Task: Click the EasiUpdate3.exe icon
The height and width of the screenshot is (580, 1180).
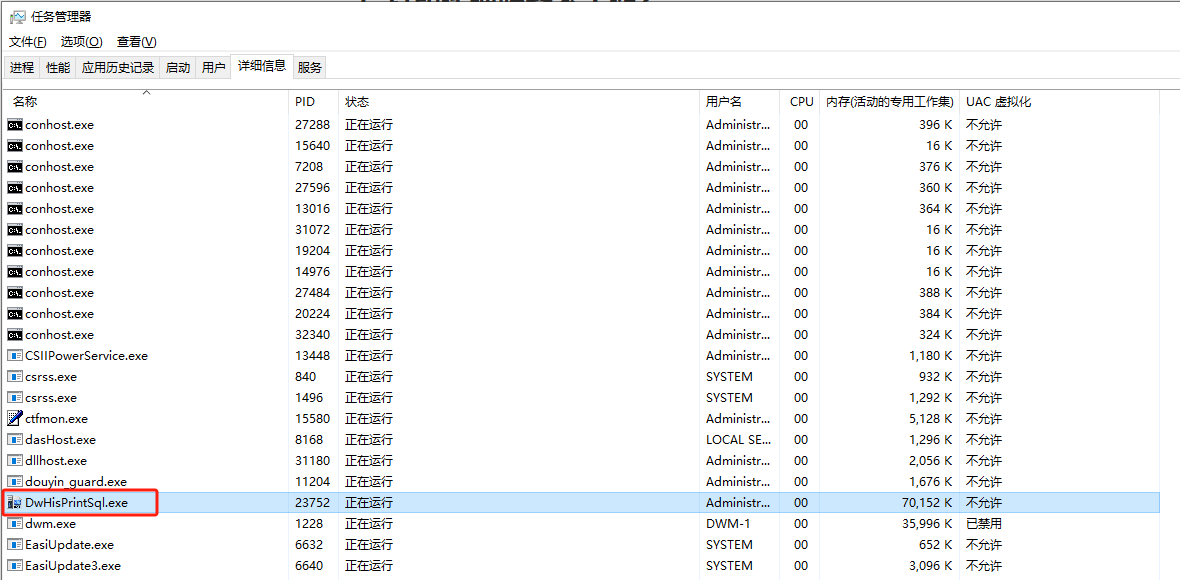Action: (x=14, y=566)
